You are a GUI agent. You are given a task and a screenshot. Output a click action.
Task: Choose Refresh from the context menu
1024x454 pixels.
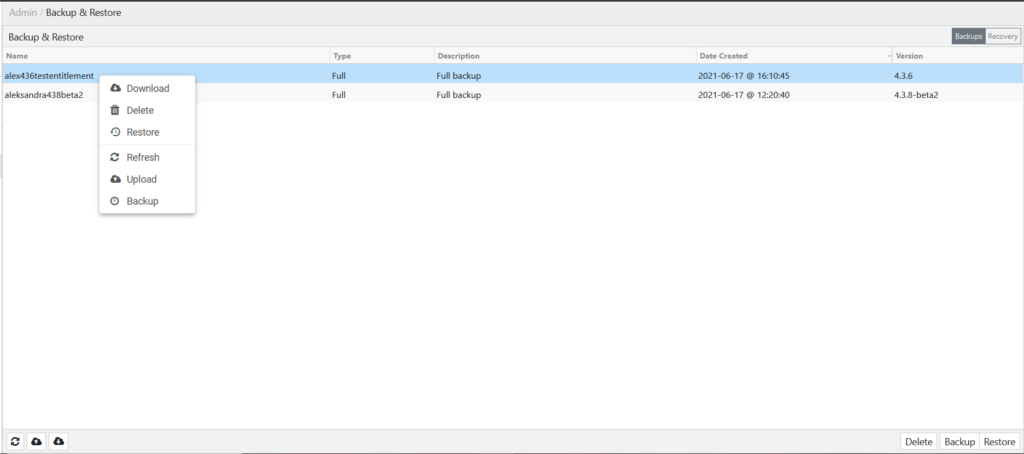[x=147, y=157]
